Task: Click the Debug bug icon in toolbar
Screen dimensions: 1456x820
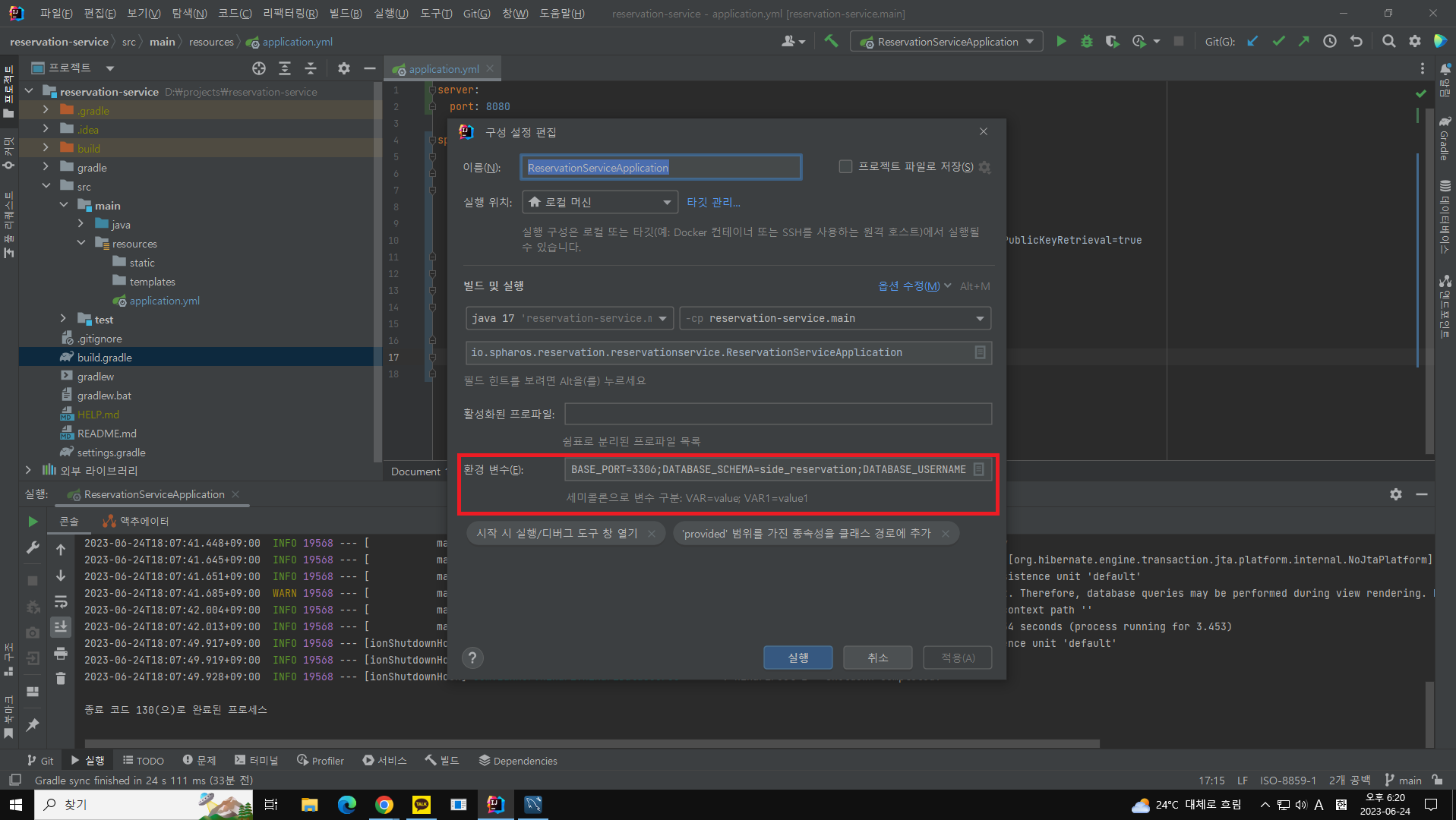Action: click(x=1087, y=42)
